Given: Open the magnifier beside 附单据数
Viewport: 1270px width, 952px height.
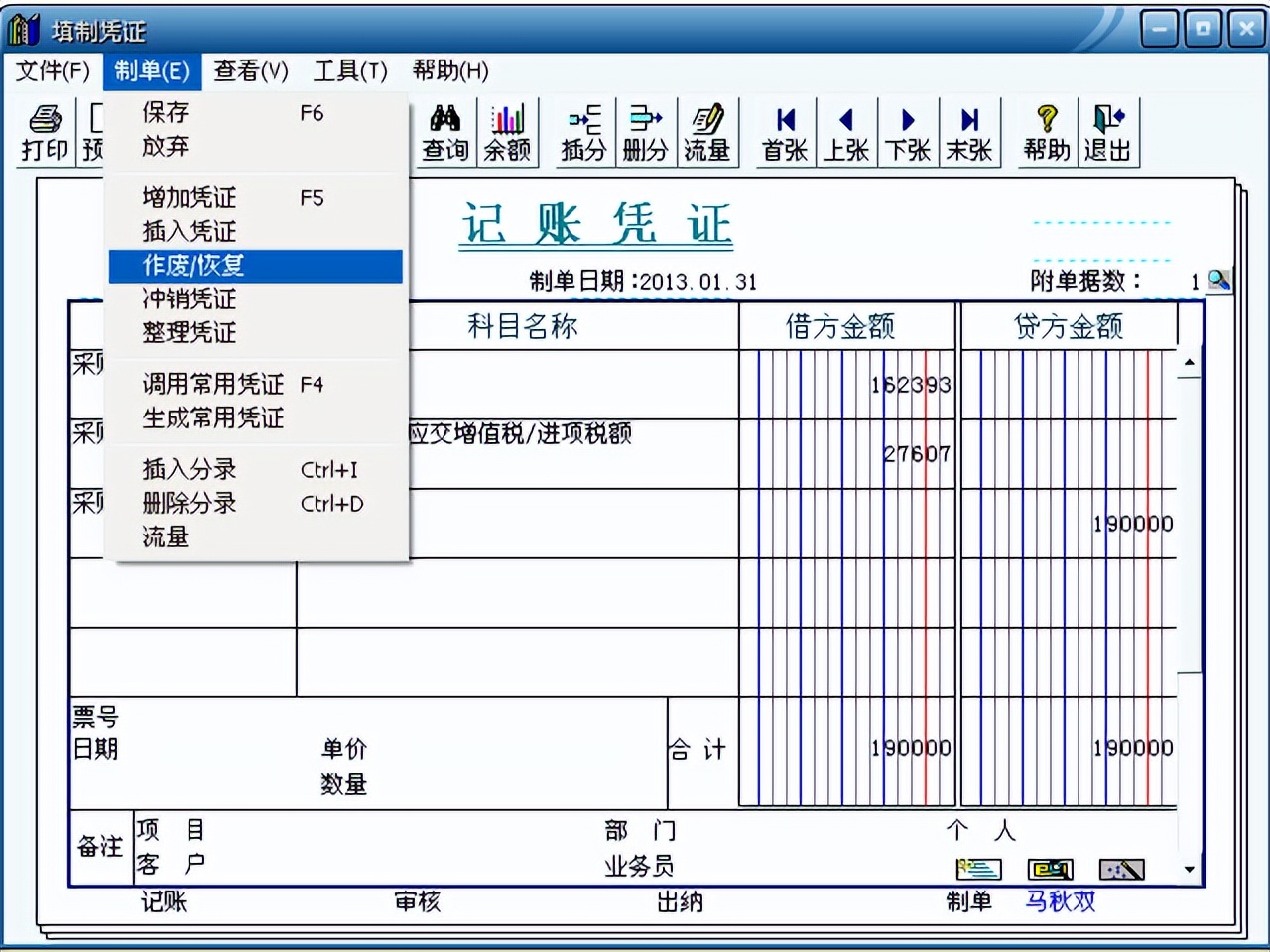Looking at the screenshot, I should coord(1219,281).
